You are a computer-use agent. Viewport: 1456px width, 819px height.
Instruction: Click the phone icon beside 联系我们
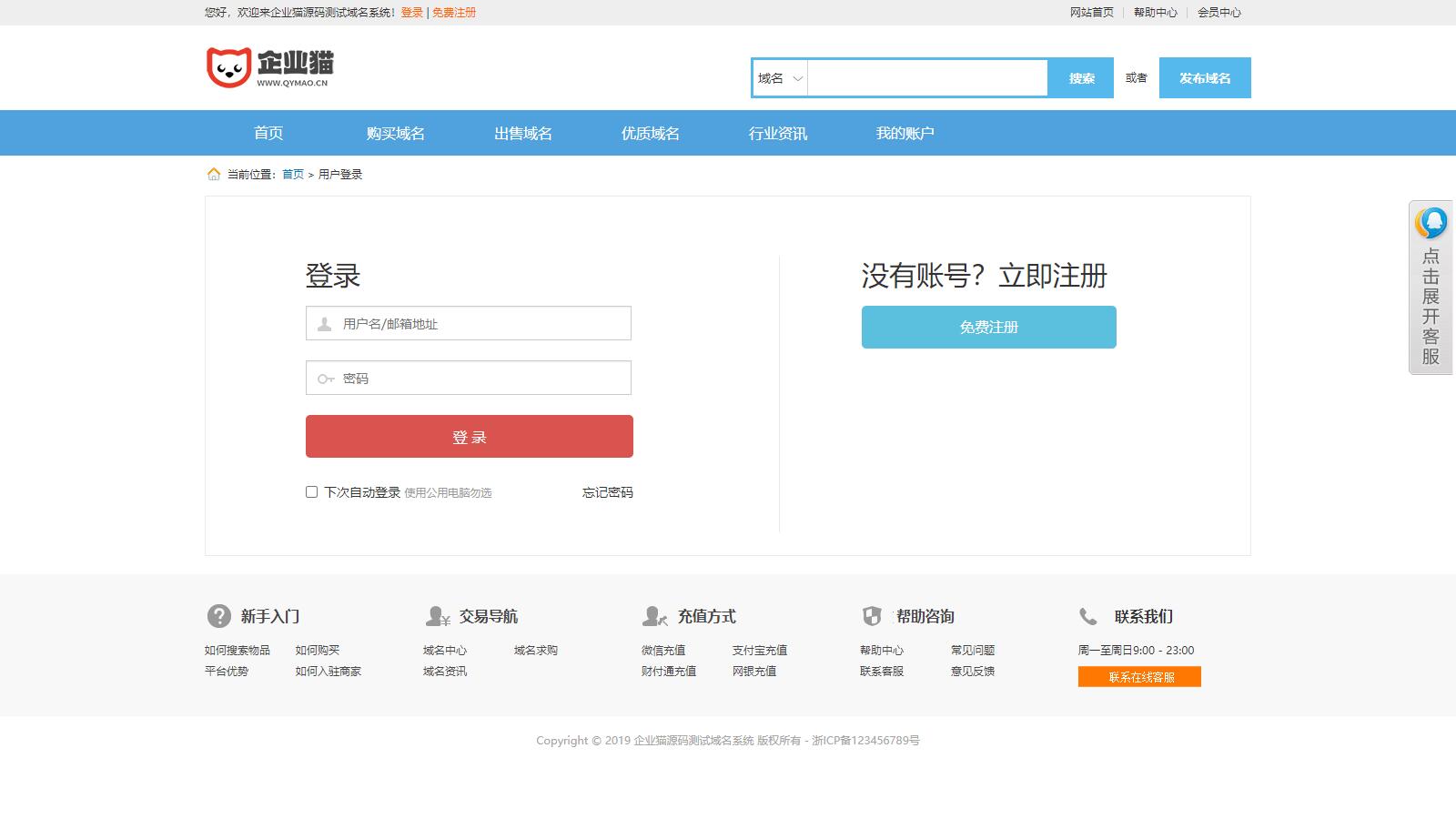[x=1088, y=616]
